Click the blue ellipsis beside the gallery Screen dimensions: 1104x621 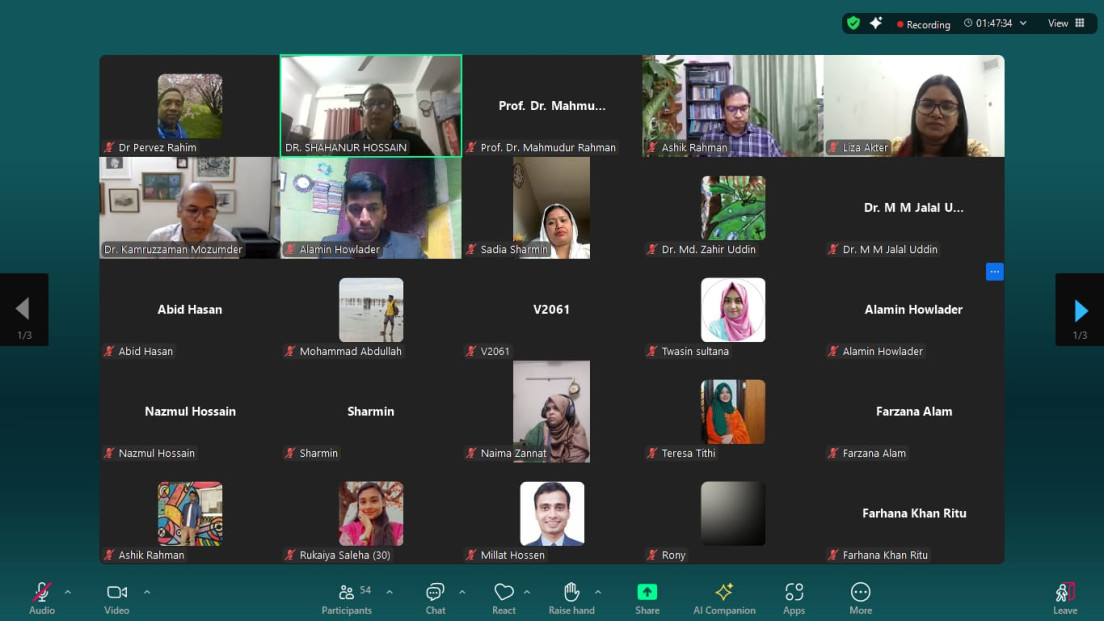point(994,271)
